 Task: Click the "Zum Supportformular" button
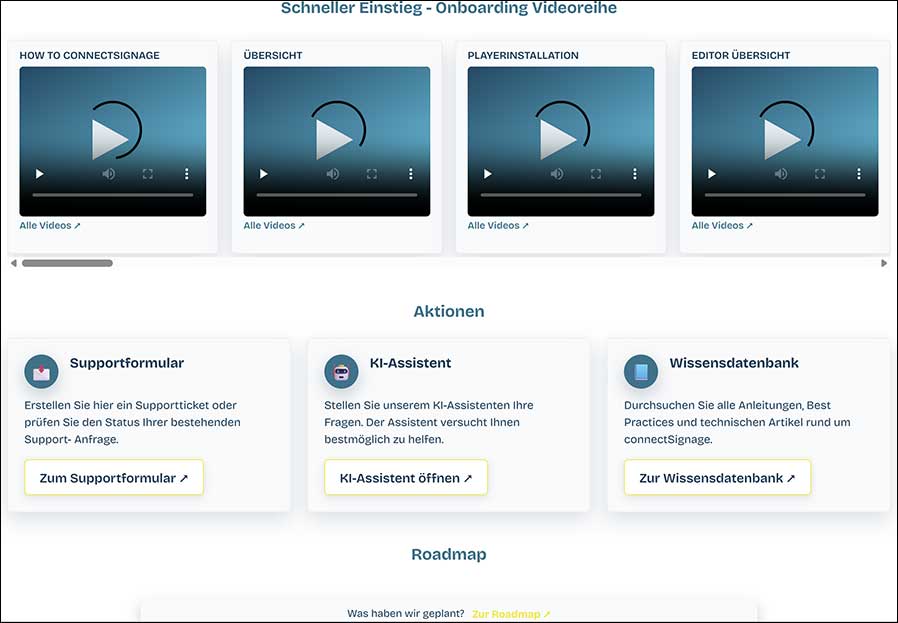113,477
